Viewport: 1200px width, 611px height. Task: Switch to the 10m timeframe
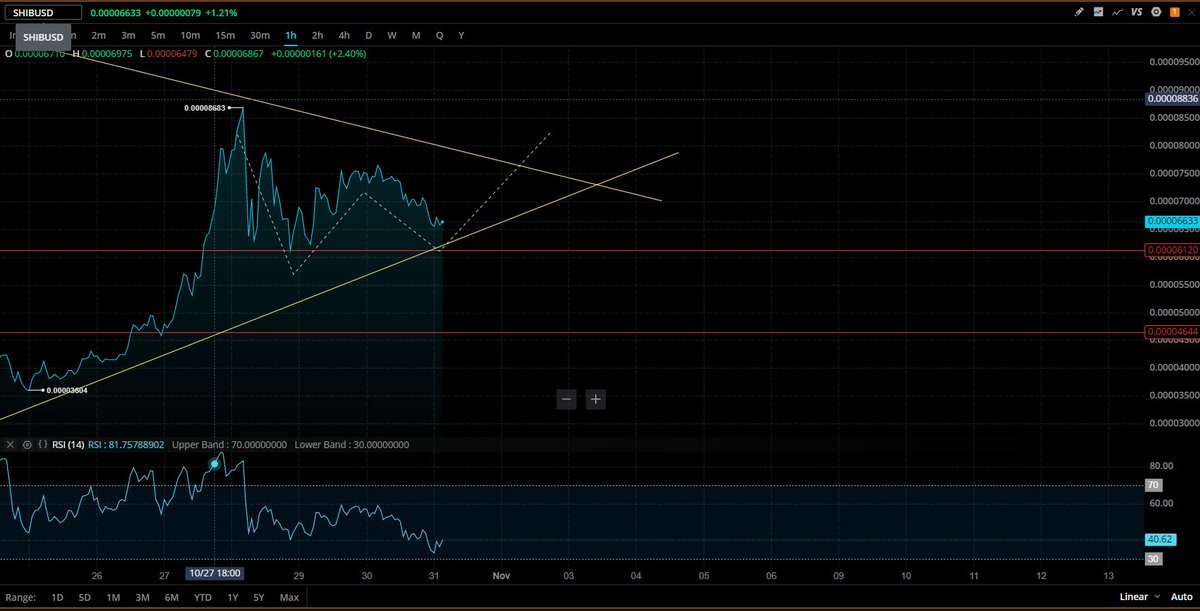(190, 35)
